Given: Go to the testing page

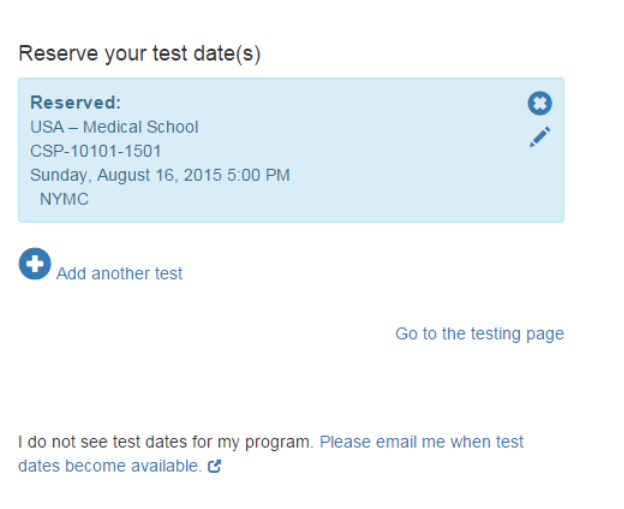Looking at the screenshot, I should [479, 334].
